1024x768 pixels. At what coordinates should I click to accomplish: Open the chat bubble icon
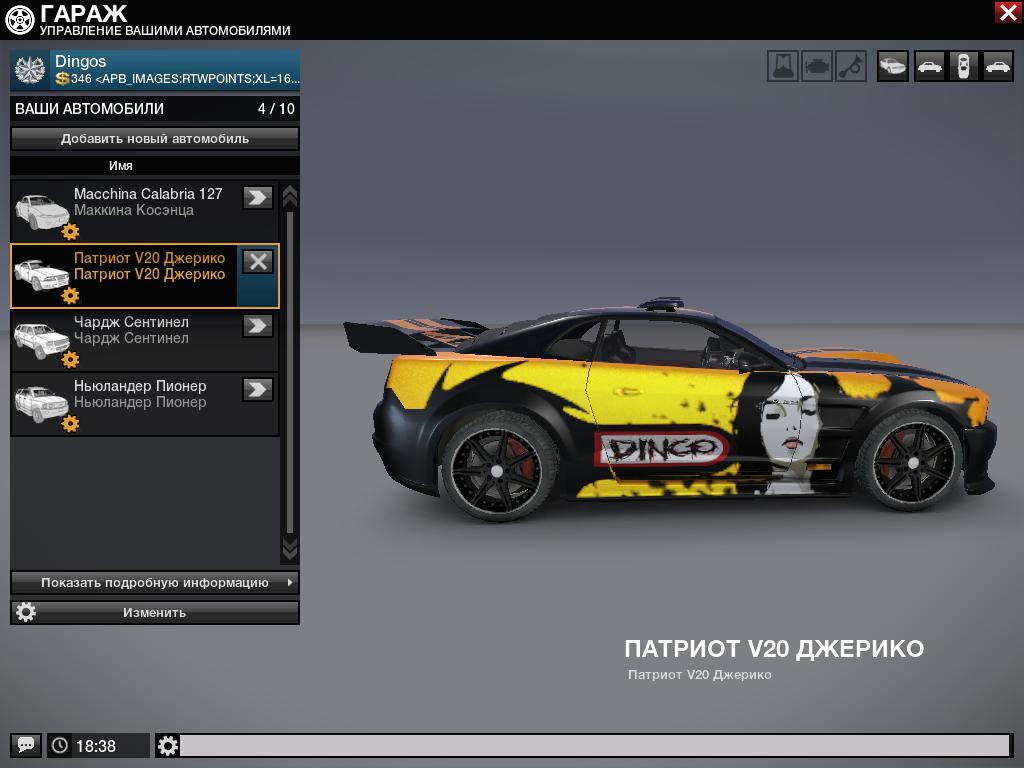pos(26,745)
